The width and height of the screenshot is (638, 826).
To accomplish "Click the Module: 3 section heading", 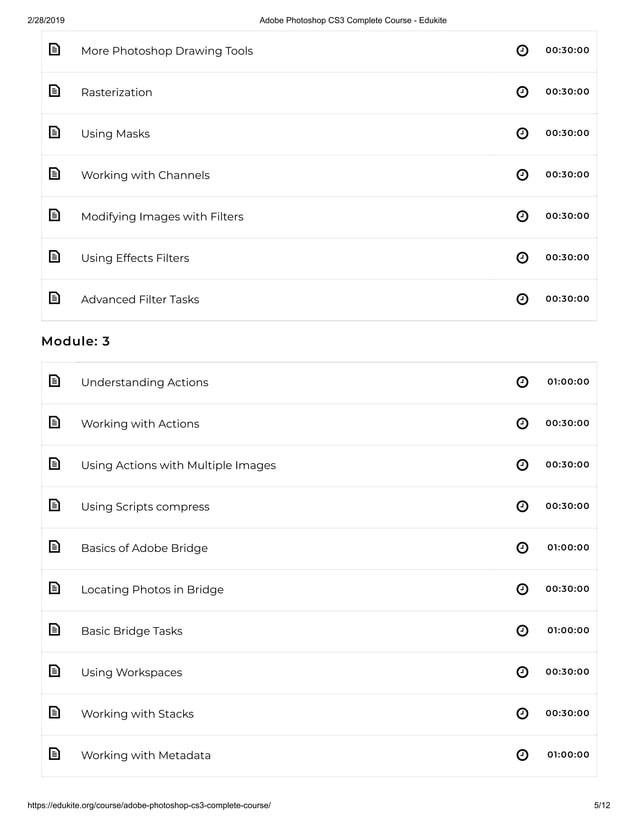I will tap(76, 341).
